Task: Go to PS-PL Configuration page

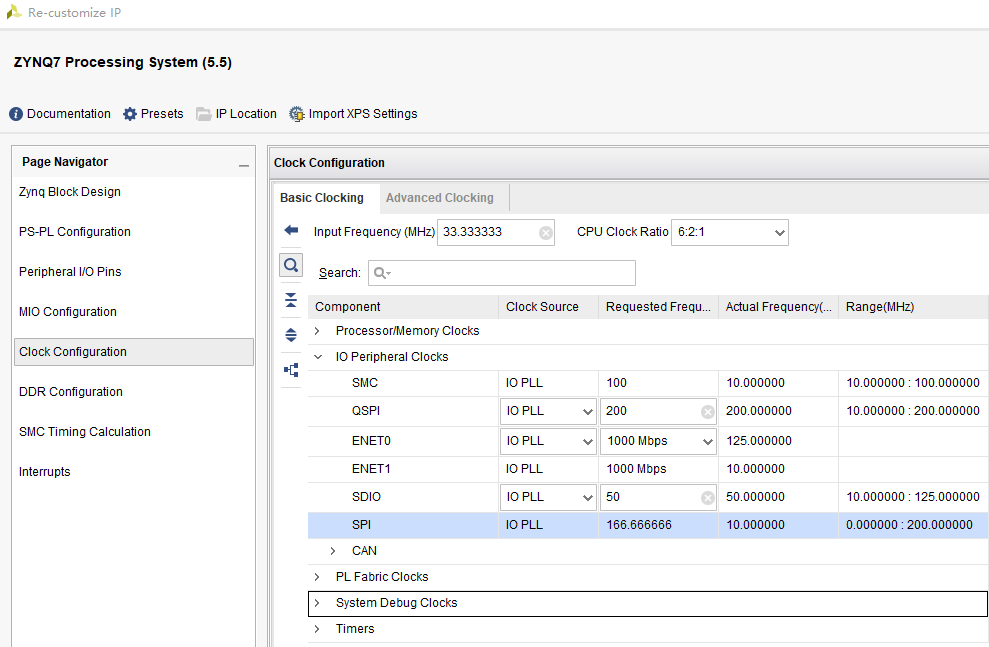Action: (x=74, y=232)
